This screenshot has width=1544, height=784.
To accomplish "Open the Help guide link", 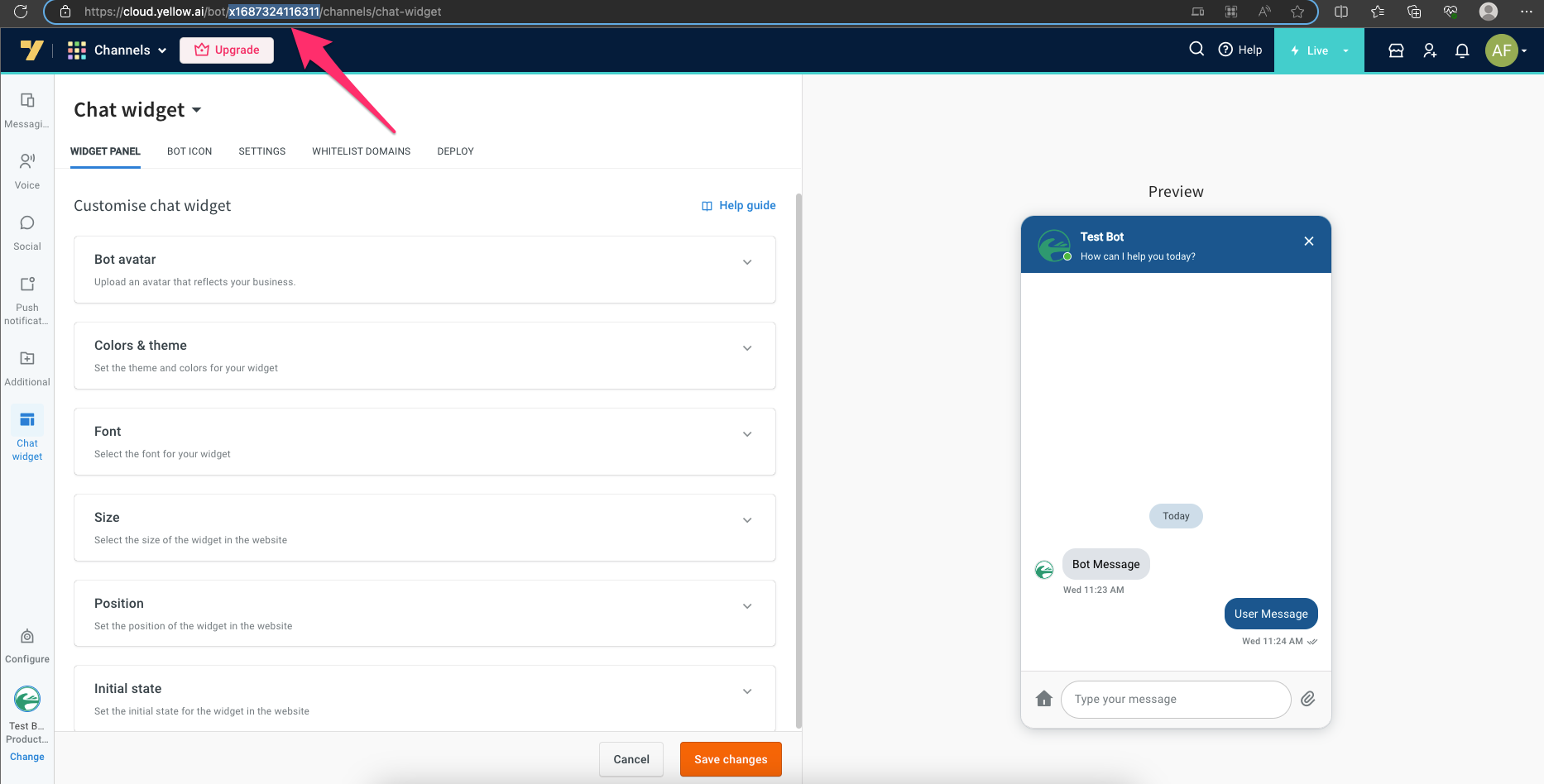I will click(x=739, y=206).
